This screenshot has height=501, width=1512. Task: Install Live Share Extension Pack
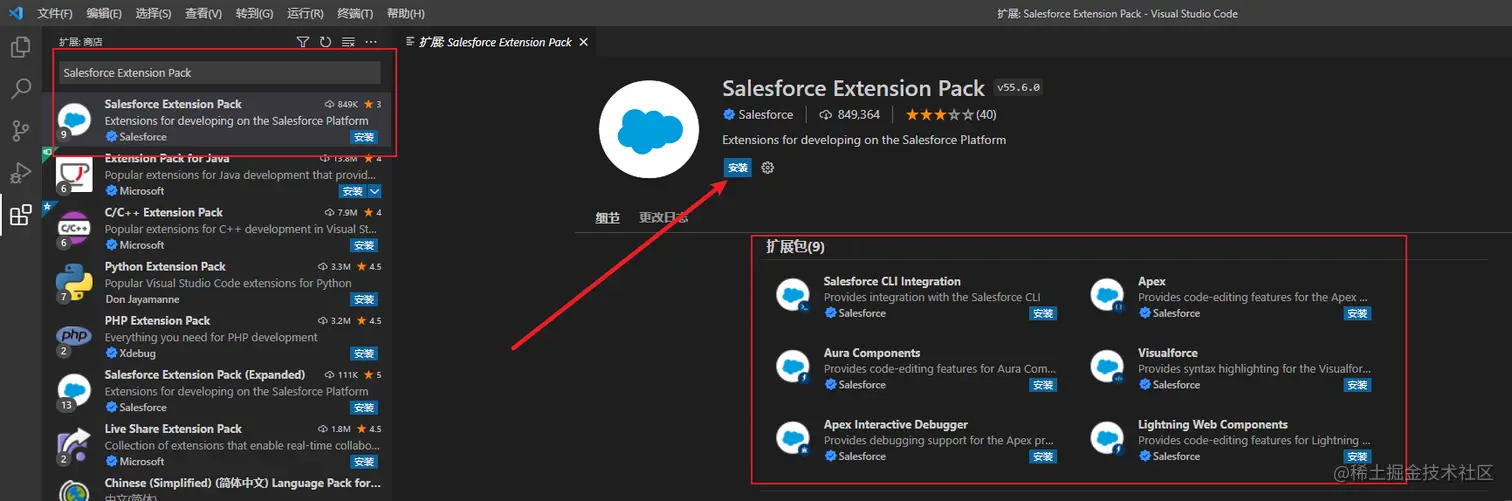click(364, 462)
